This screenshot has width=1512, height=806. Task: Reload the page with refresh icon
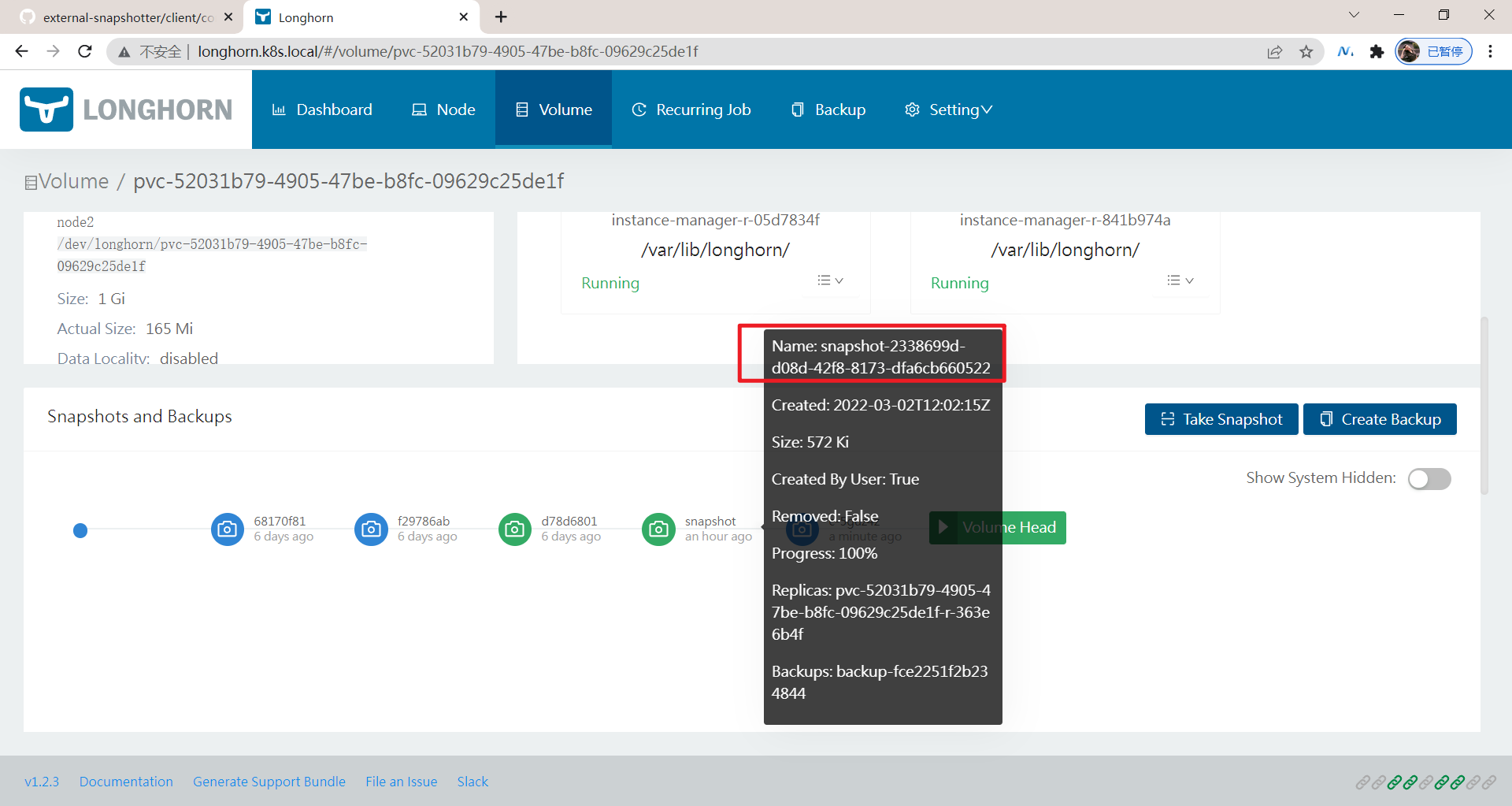click(85, 51)
